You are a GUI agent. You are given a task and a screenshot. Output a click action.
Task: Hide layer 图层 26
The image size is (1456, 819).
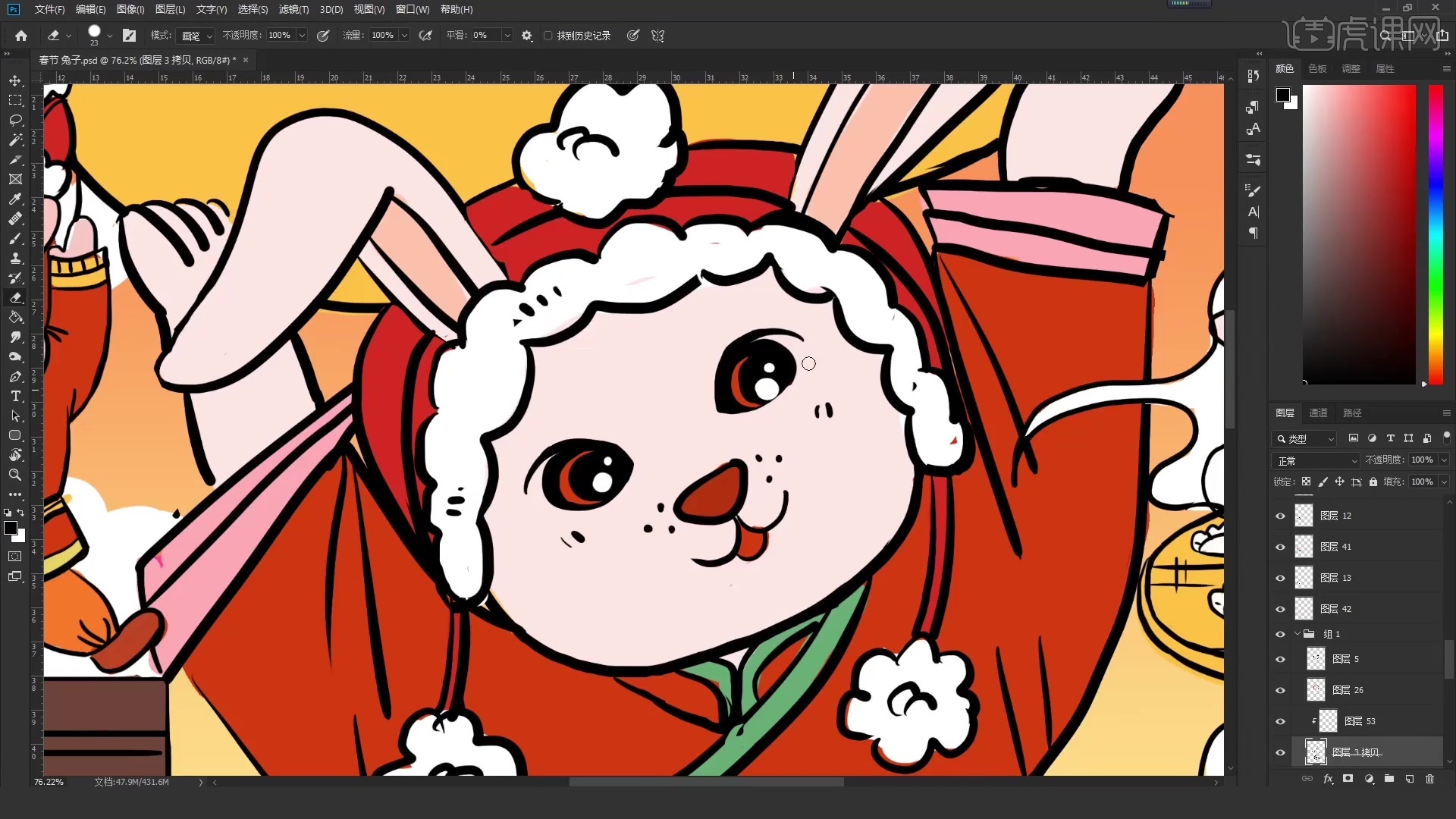tap(1280, 690)
